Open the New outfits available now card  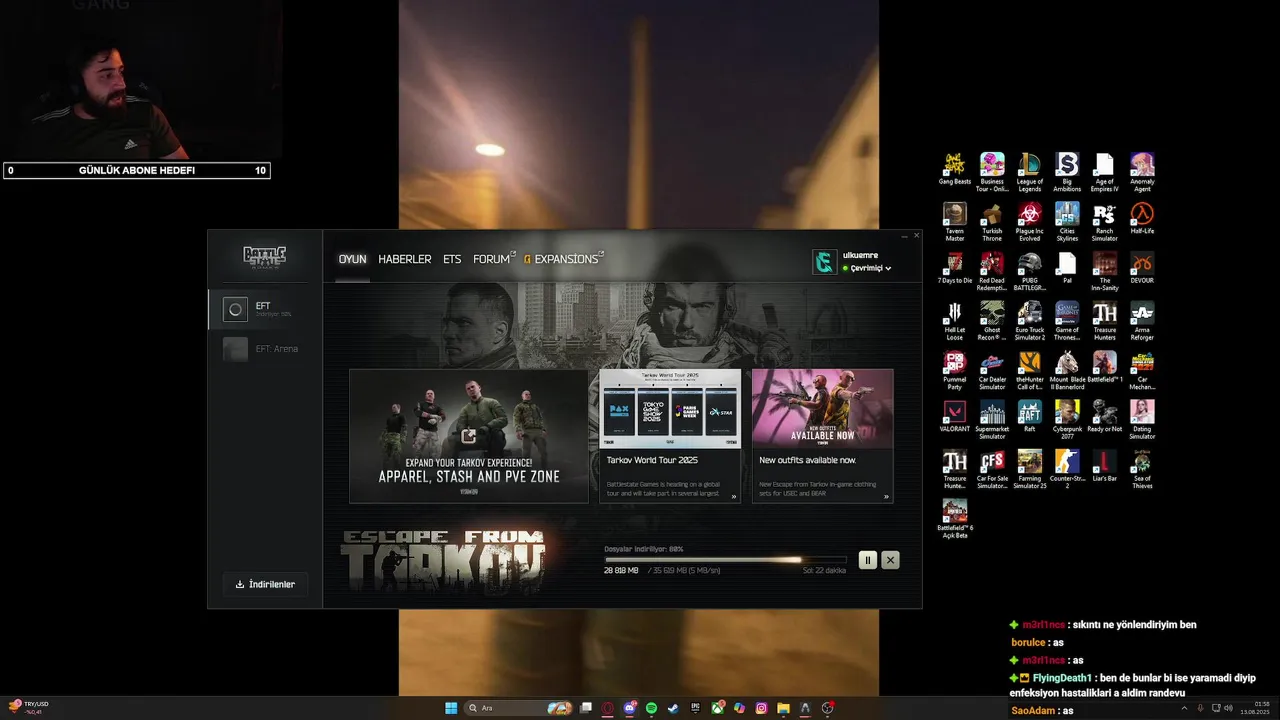(x=822, y=436)
